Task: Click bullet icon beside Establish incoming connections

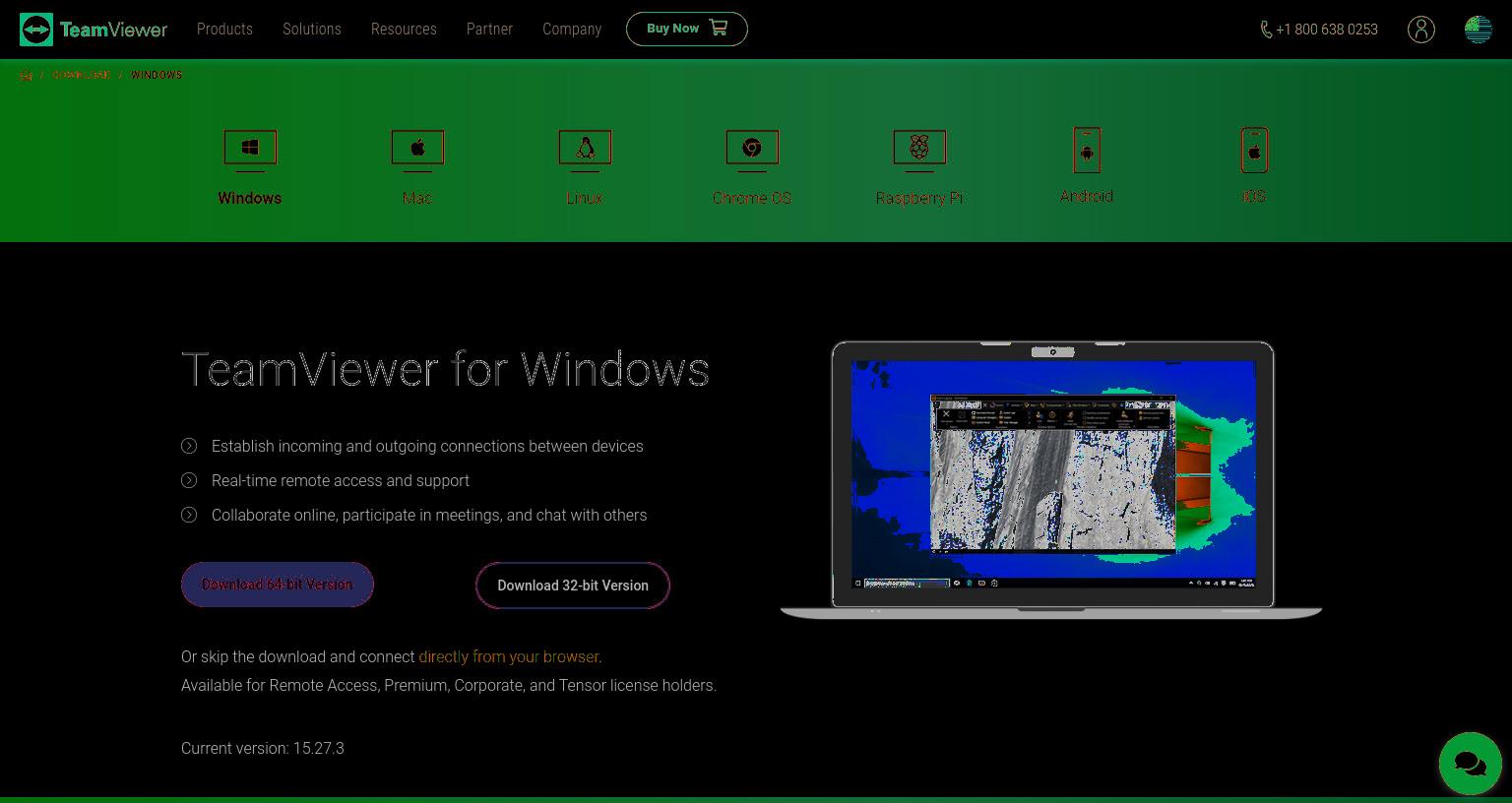Action: (189, 446)
